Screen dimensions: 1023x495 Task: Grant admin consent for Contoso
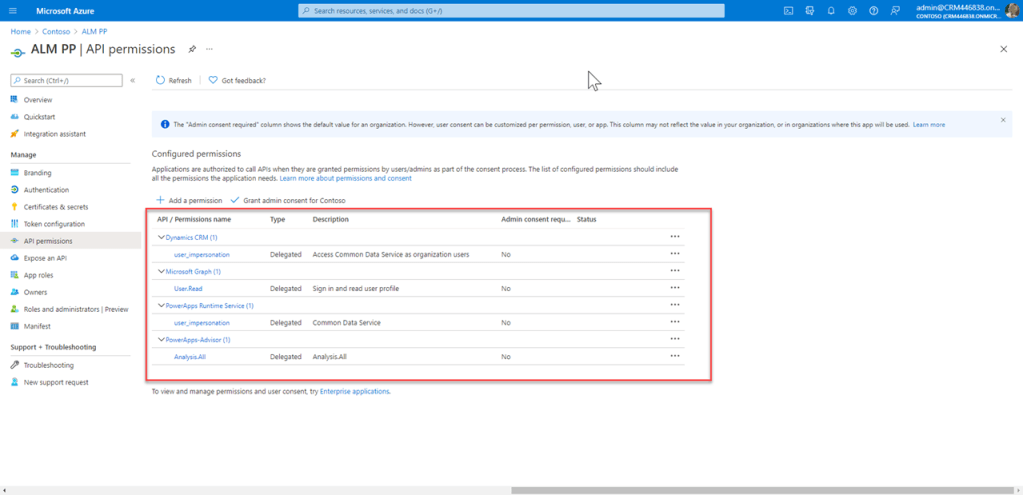pyautogui.click(x=288, y=201)
